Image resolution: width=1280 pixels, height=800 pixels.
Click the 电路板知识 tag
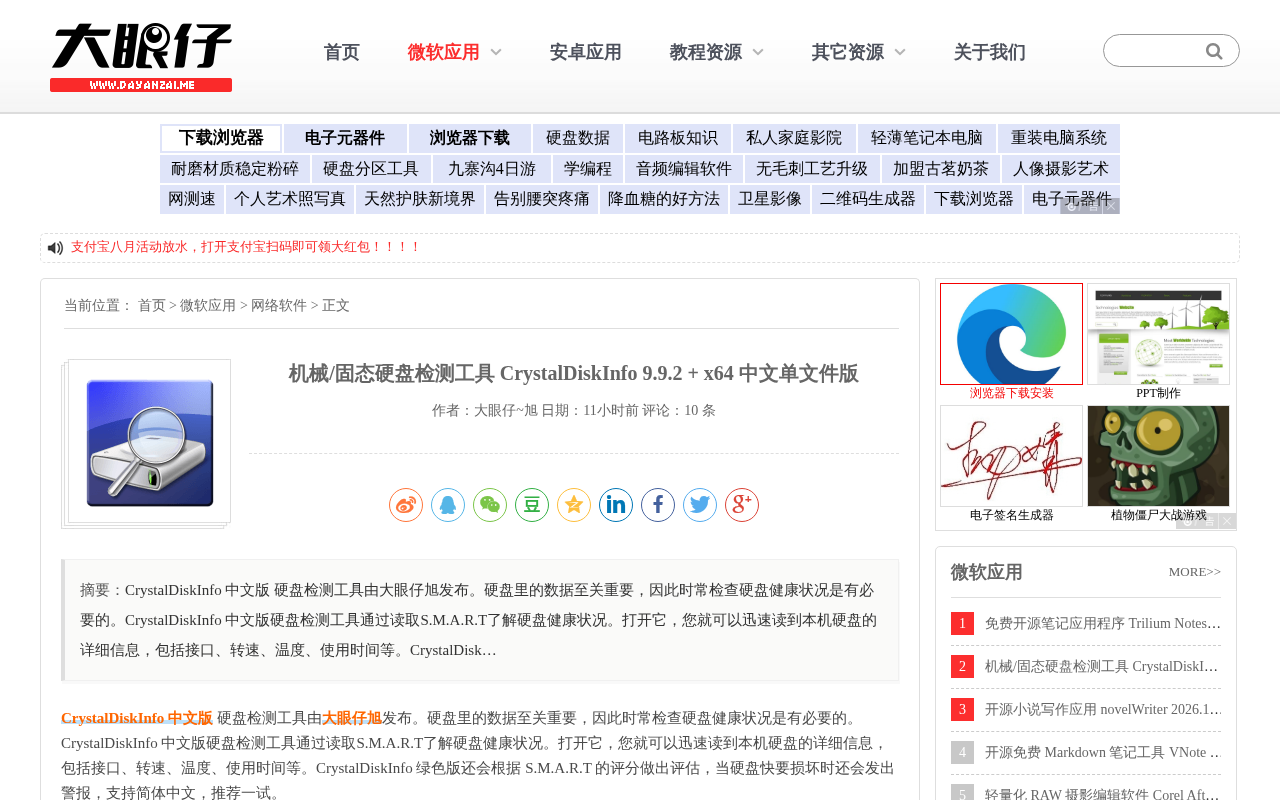click(678, 138)
